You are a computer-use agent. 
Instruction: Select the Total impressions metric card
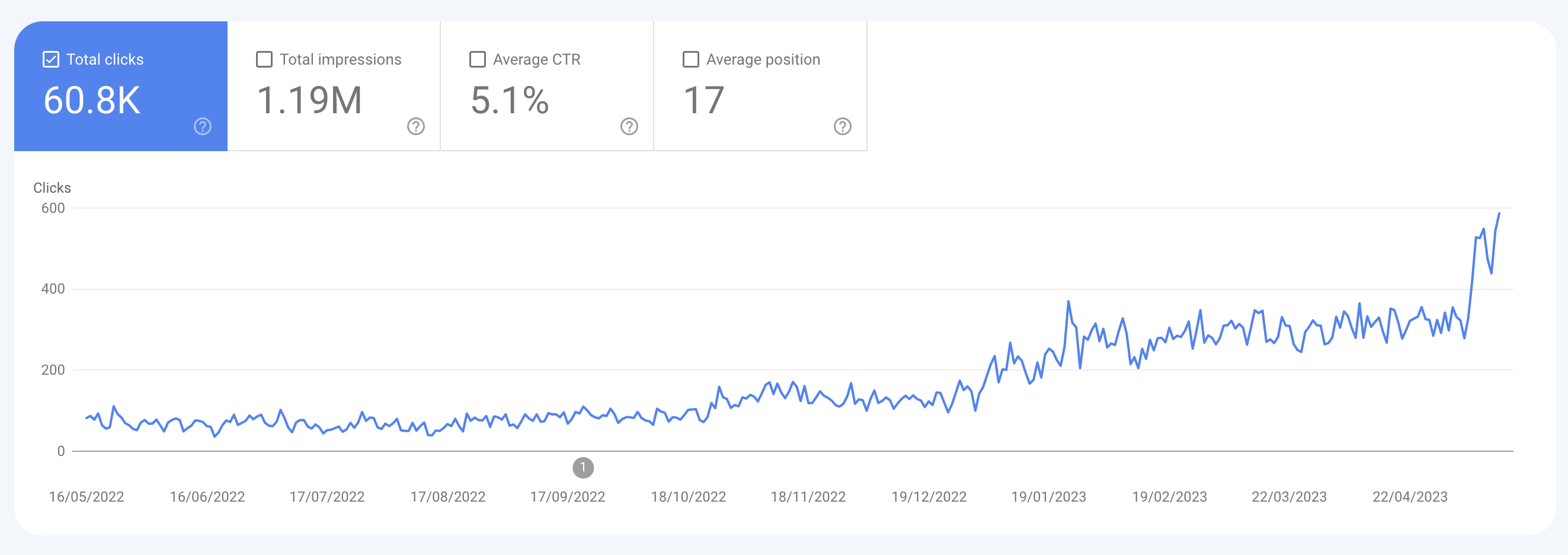(x=334, y=85)
